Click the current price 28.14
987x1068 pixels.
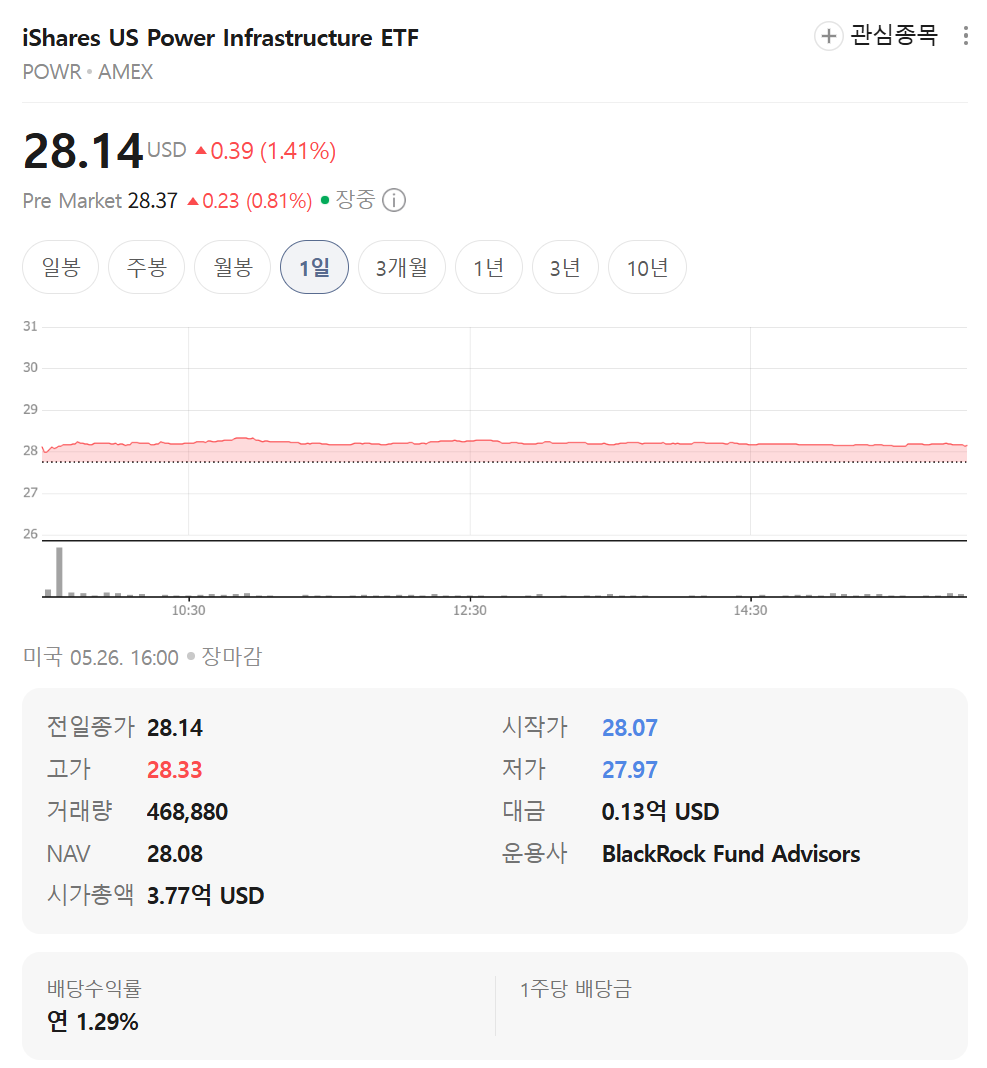coord(83,151)
